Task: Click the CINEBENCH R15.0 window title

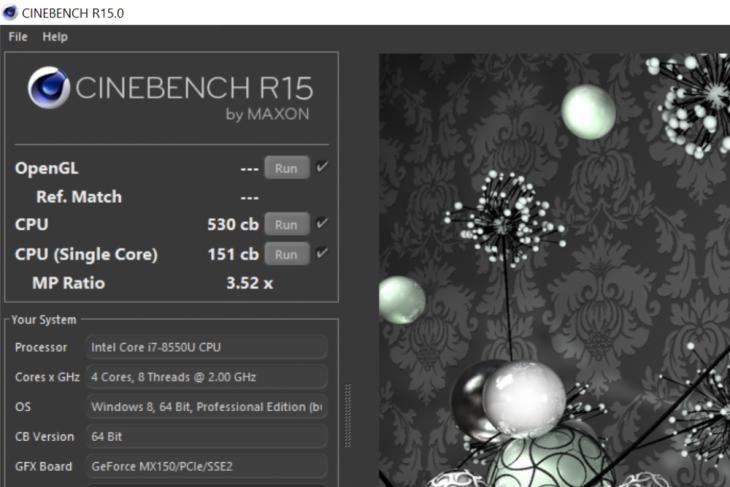Action: (x=73, y=13)
